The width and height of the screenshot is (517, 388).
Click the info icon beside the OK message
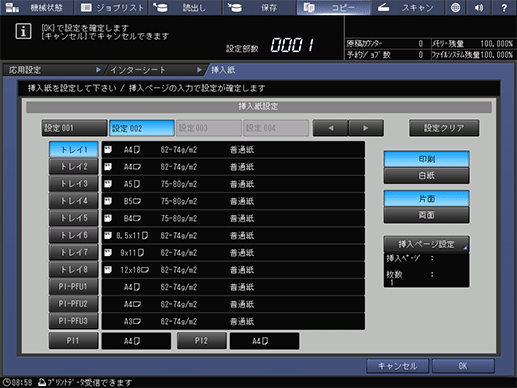coord(23,31)
